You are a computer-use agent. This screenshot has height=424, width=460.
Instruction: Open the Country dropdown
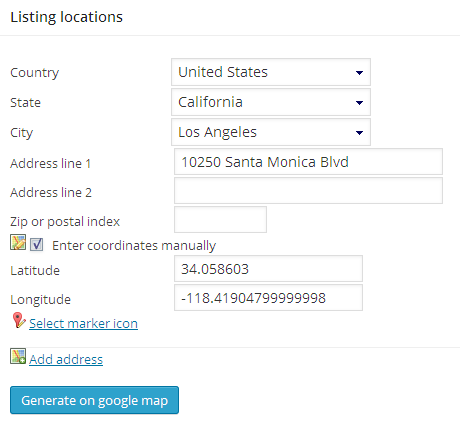point(271,72)
